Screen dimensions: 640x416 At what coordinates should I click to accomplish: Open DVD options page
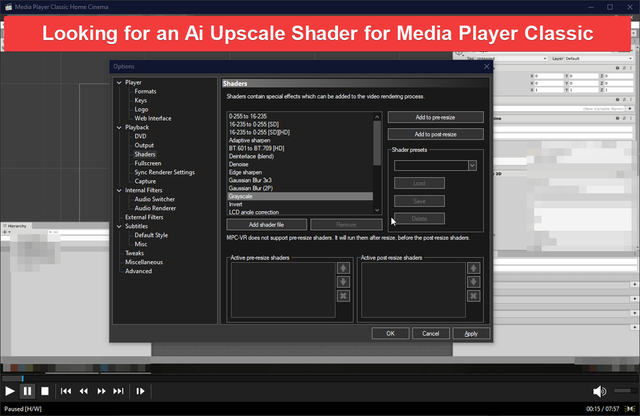(140, 136)
